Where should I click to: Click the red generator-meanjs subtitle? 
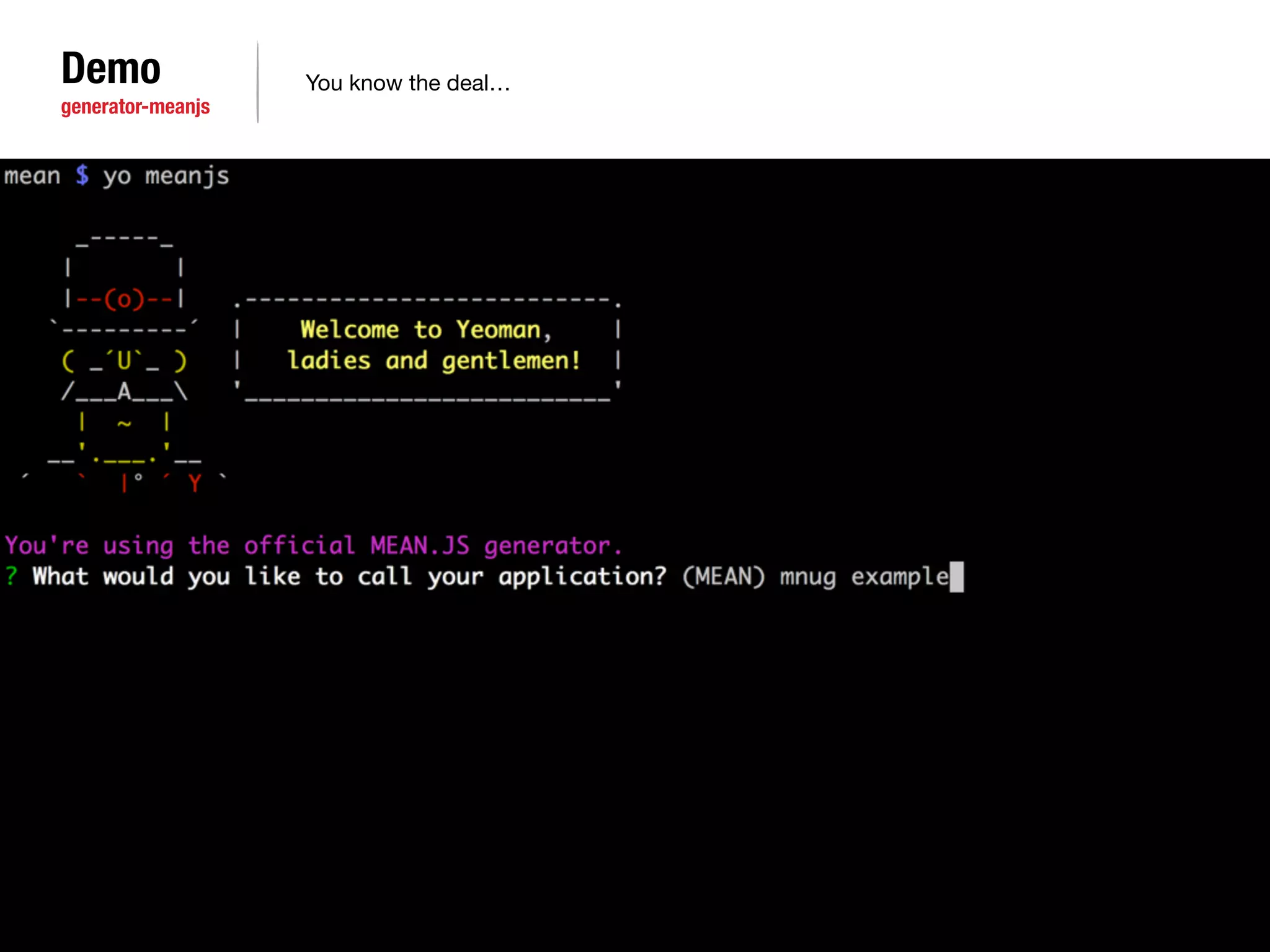(x=135, y=107)
